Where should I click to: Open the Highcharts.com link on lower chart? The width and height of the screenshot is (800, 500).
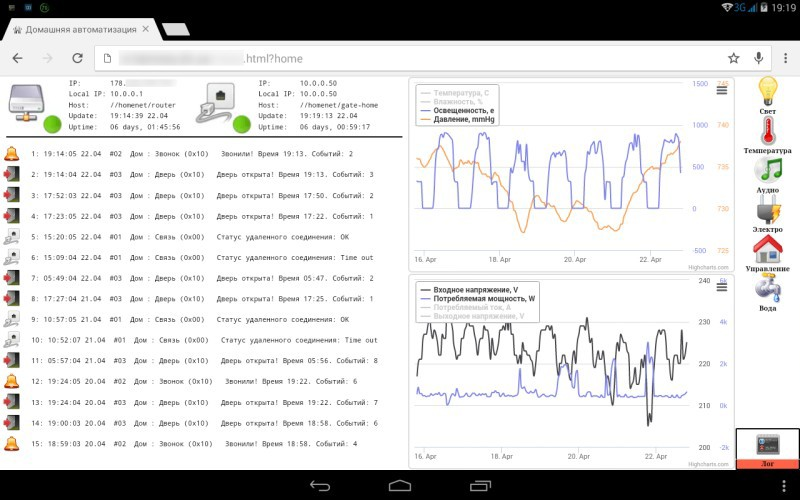pyautogui.click(x=708, y=464)
